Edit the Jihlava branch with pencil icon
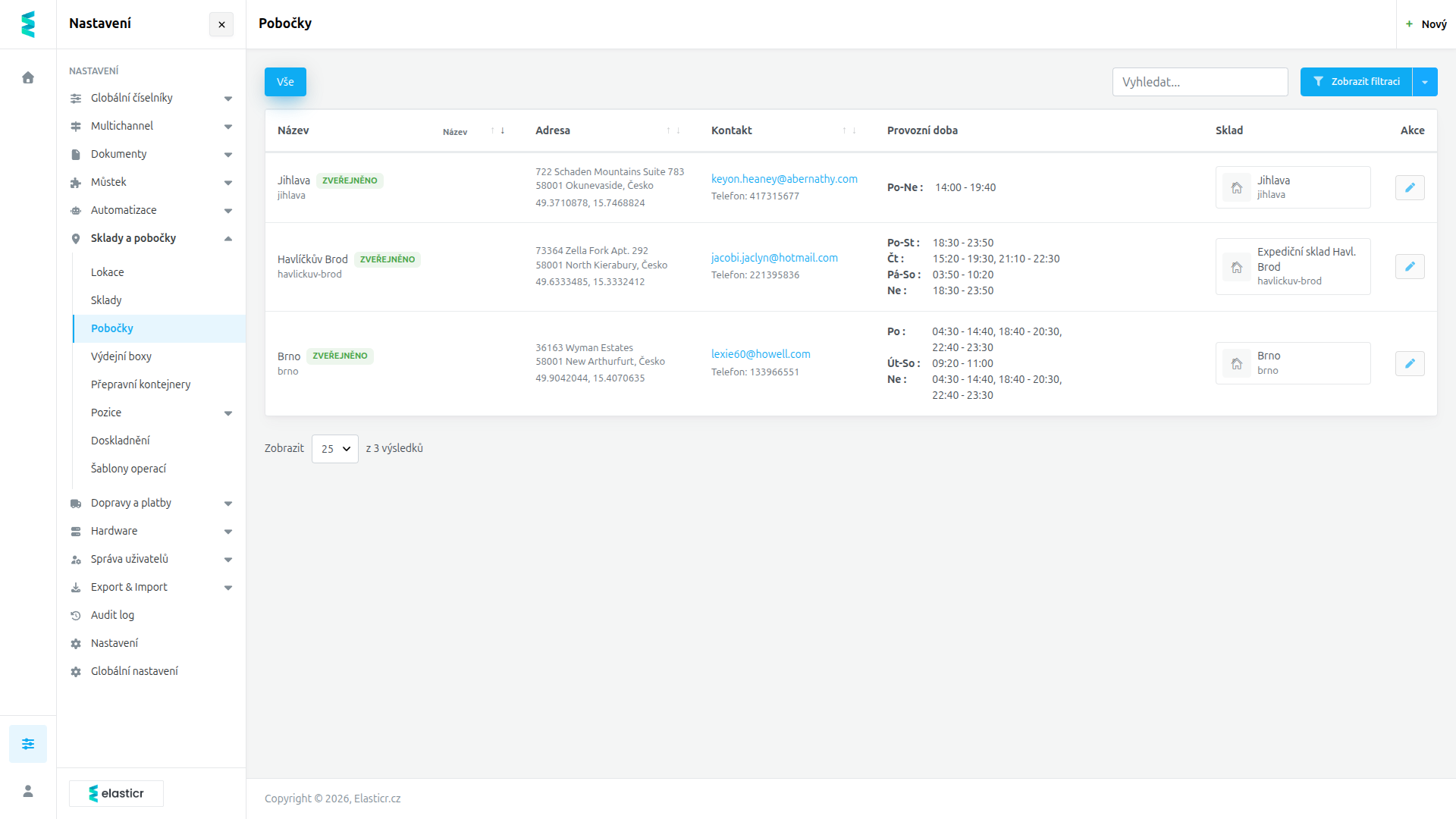 tap(1410, 187)
